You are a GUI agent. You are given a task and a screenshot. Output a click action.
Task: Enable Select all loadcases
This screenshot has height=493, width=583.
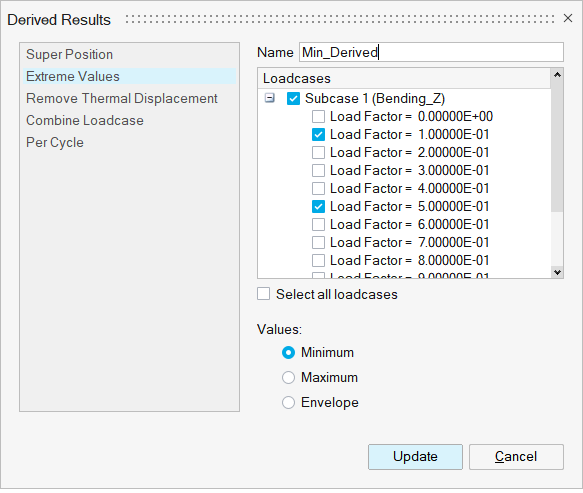point(264,294)
